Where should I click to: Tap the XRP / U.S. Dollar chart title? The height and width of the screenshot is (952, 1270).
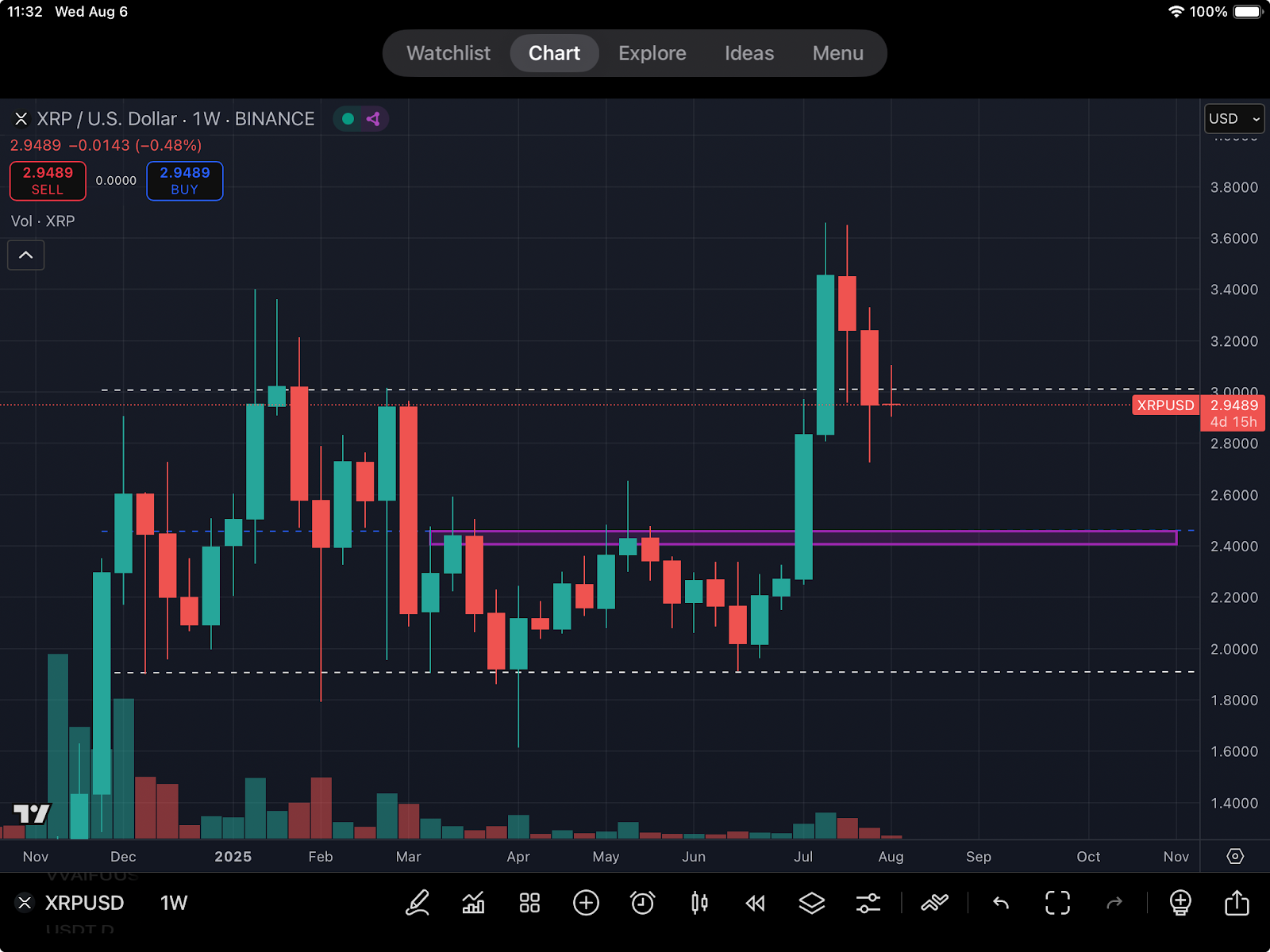pos(175,119)
